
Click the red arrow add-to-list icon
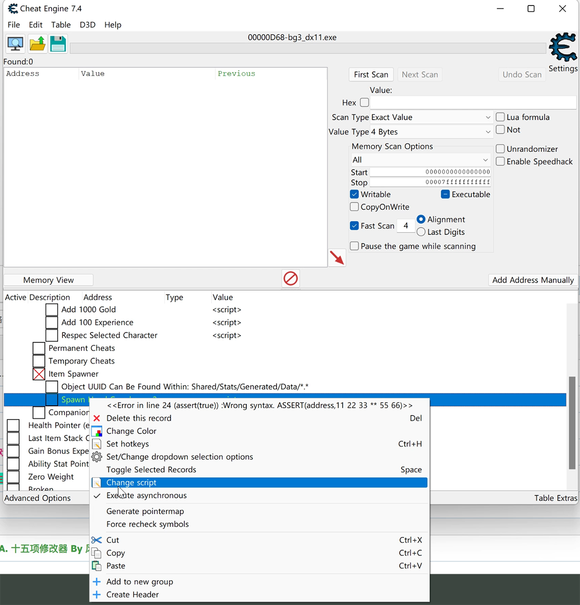pos(337,257)
